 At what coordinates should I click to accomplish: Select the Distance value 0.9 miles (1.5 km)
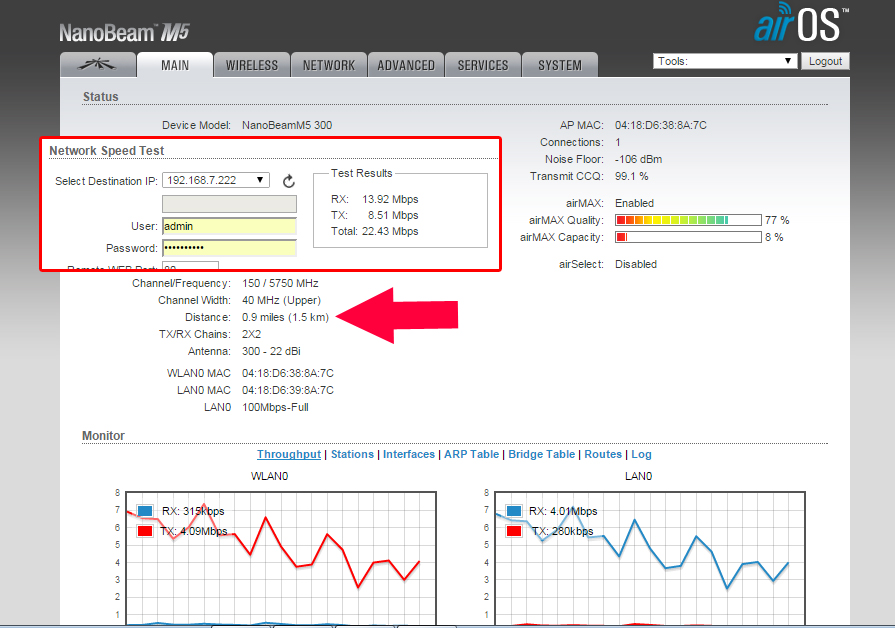click(285, 317)
